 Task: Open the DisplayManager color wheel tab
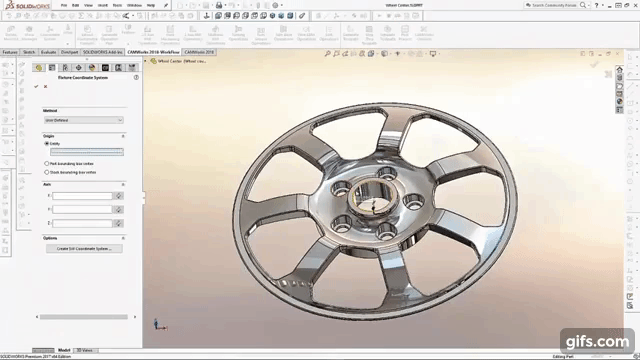[x=92, y=68]
